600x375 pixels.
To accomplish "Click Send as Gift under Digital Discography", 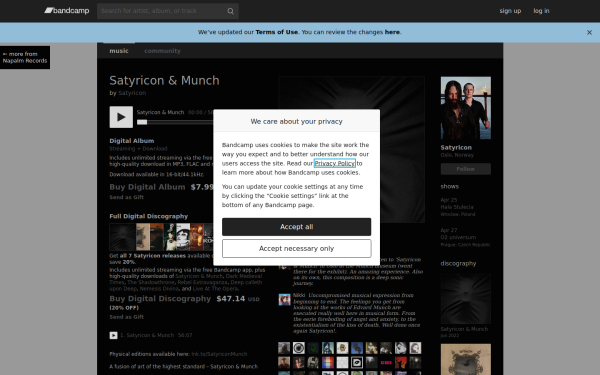I will tap(127, 317).
